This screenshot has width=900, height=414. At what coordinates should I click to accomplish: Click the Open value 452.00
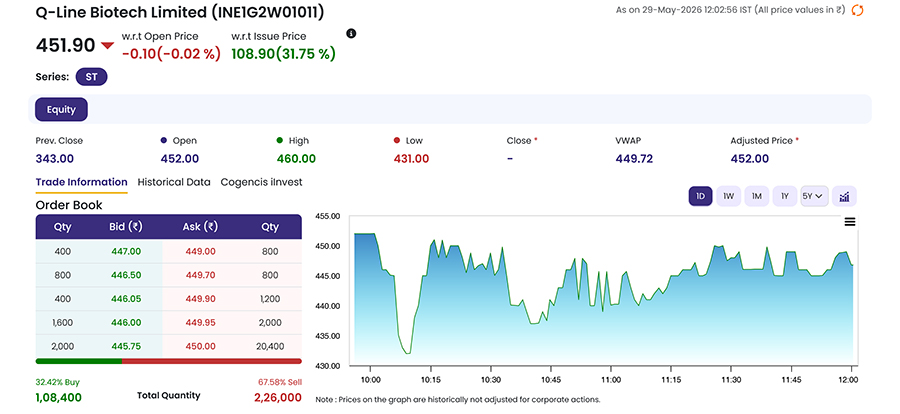pos(180,158)
